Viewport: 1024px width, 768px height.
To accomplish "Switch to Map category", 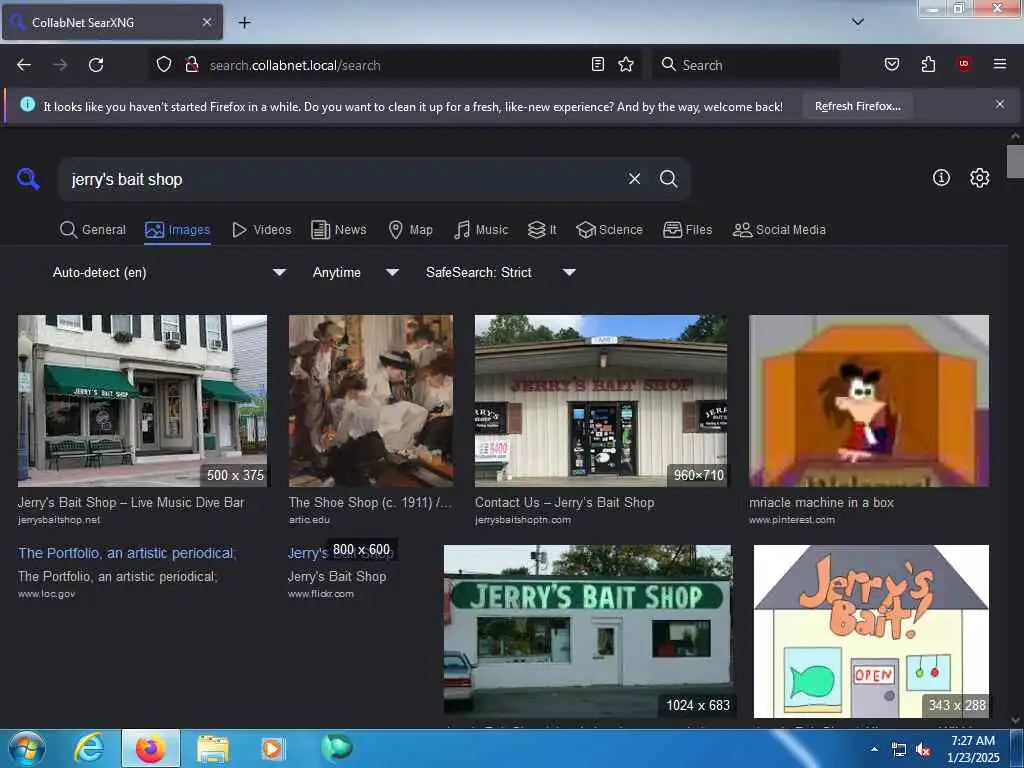I will (x=411, y=230).
